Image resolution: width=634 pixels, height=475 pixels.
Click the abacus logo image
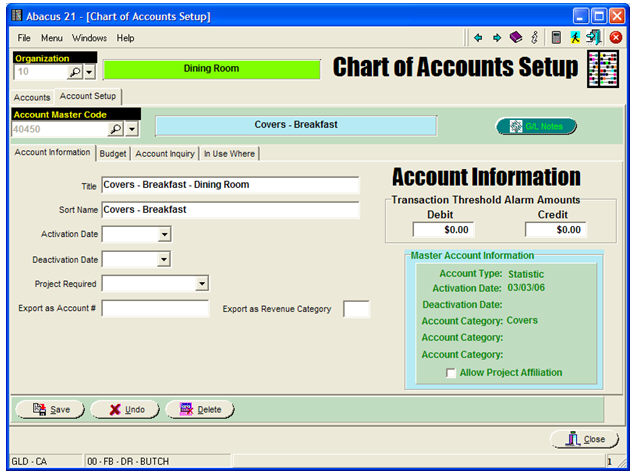point(603,69)
